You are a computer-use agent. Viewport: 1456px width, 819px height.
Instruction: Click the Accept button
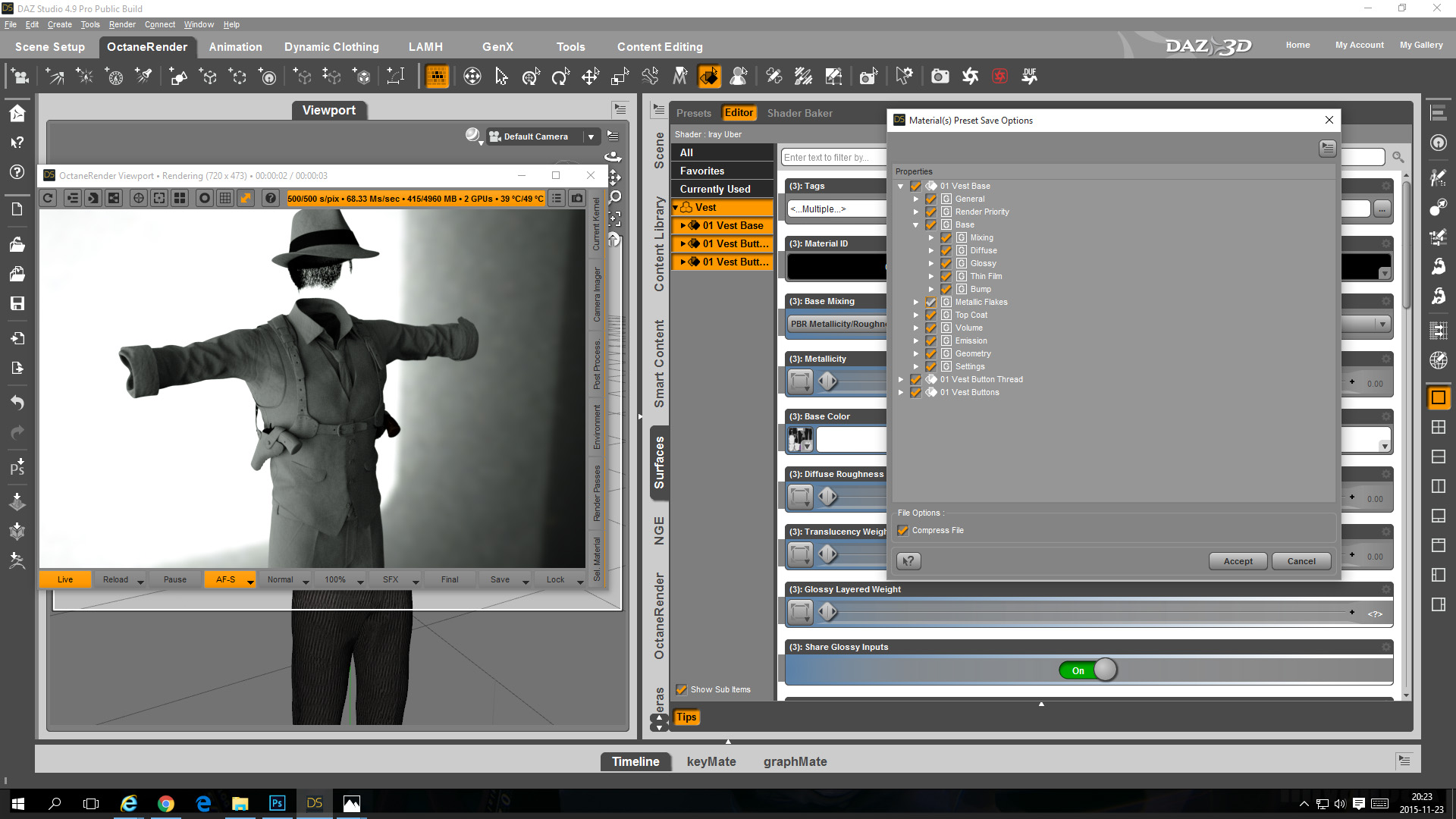tap(1238, 561)
